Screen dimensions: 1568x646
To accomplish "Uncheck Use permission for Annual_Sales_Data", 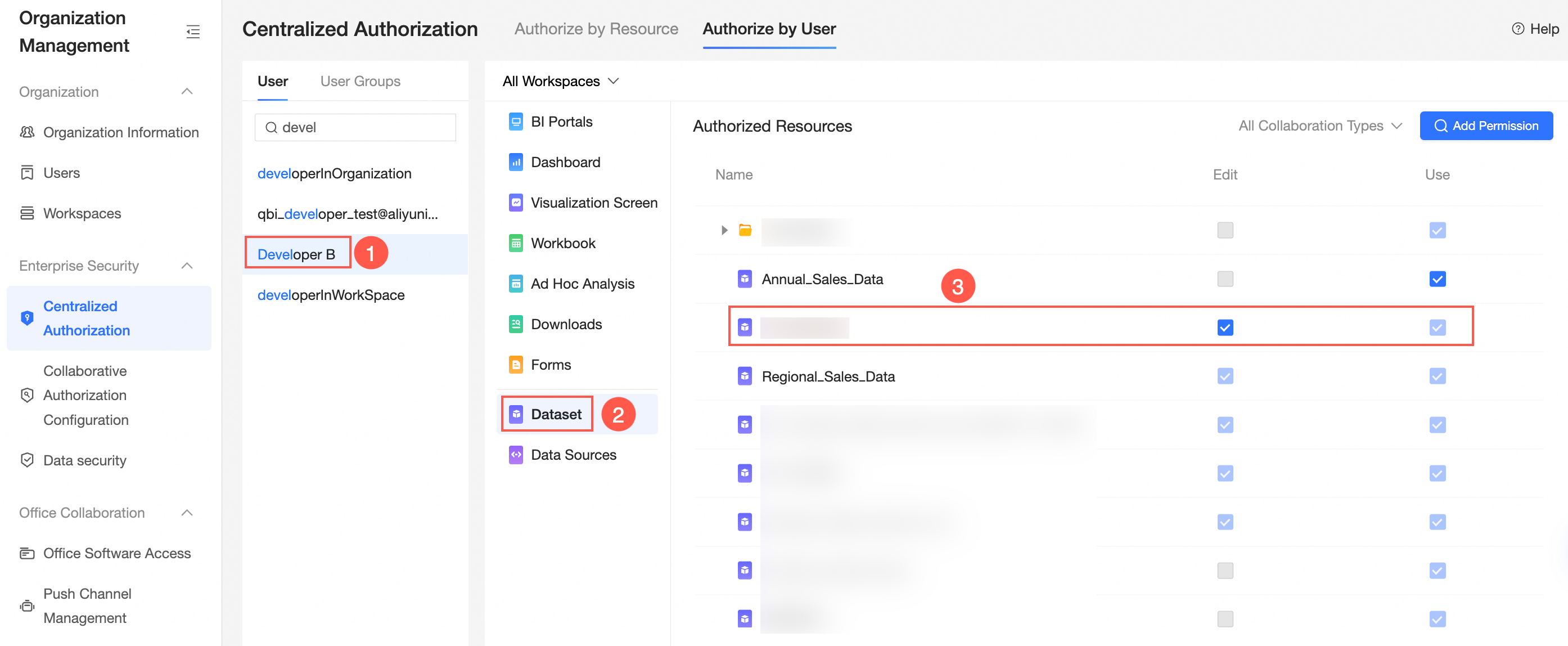I will click(x=1437, y=279).
